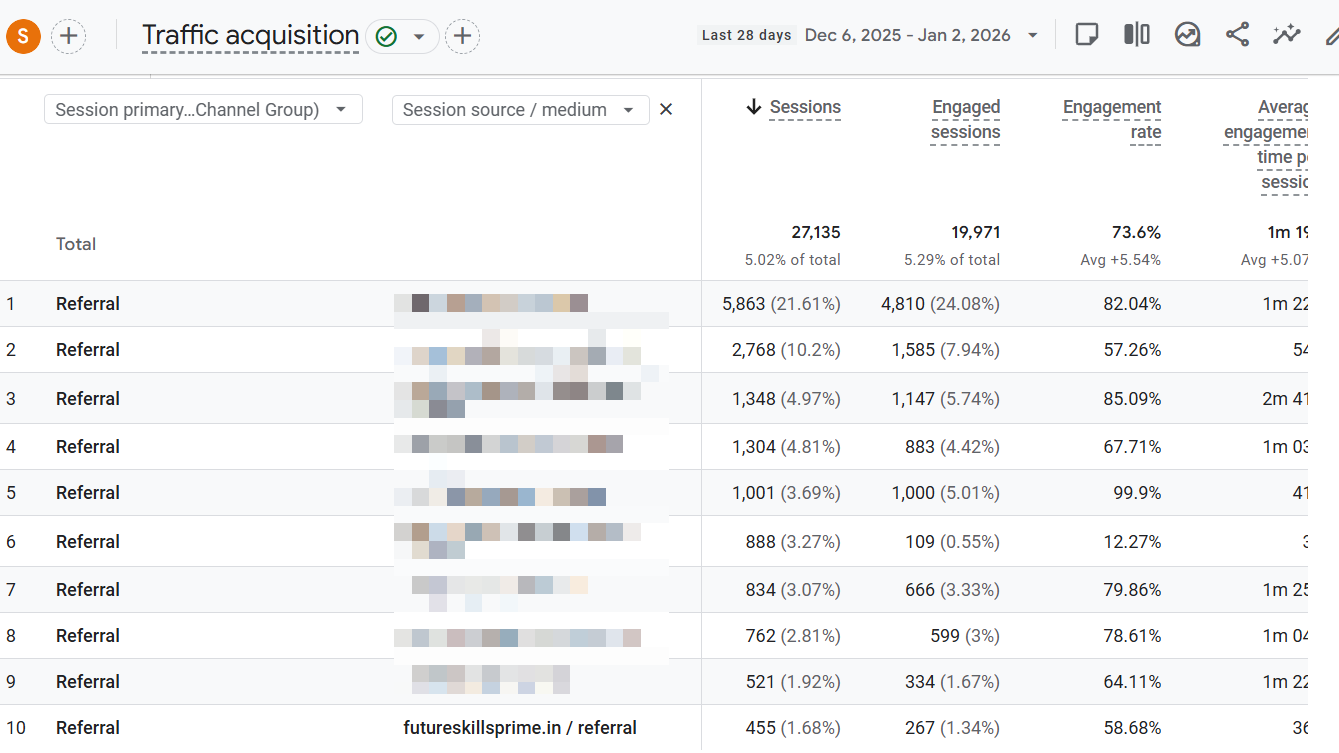Click the Traffic acquisition title to rename it
Screen dimensions: 1339x753
[x=250, y=34]
